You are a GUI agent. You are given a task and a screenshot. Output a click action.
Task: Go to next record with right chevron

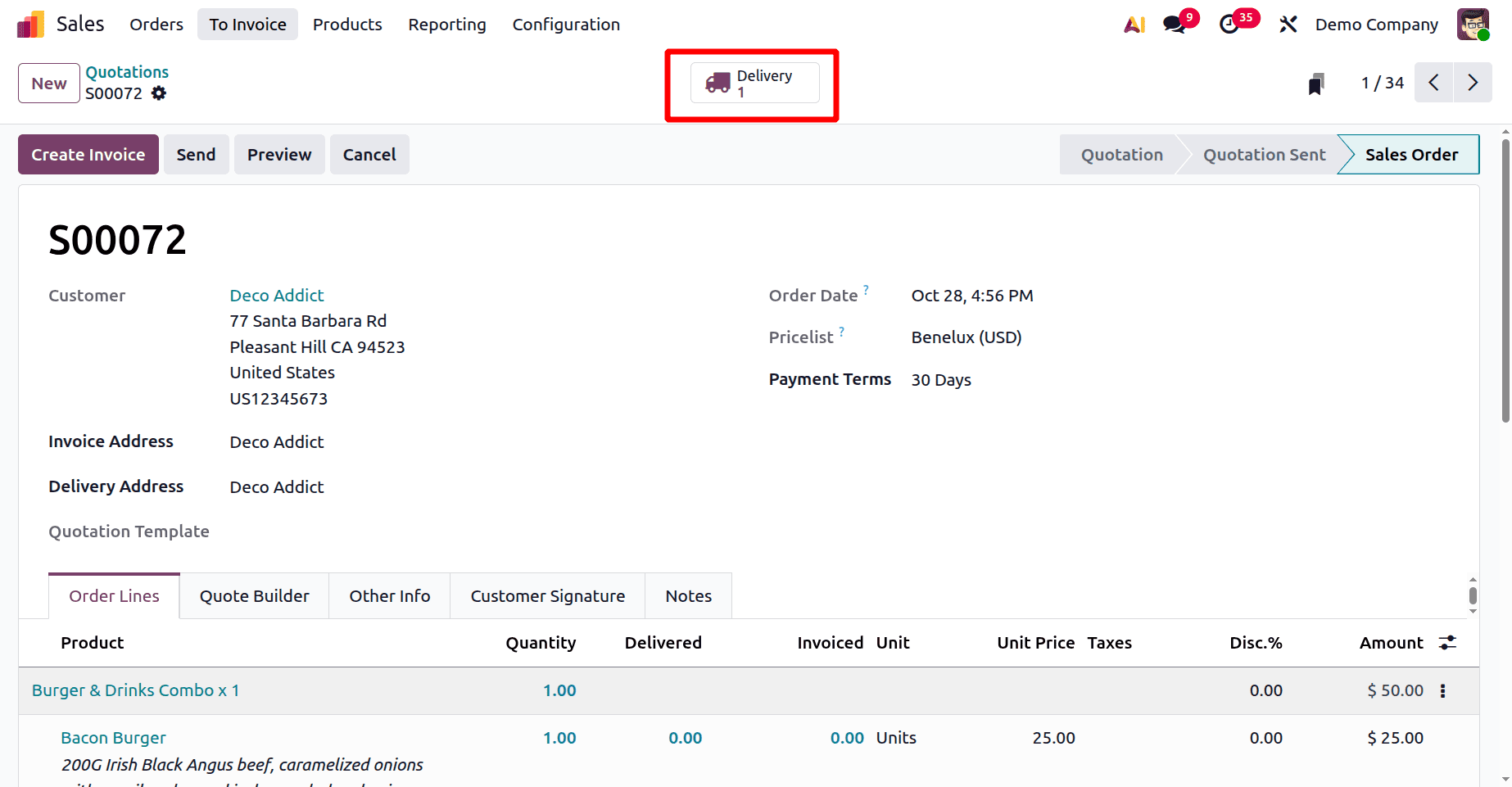pyautogui.click(x=1473, y=83)
